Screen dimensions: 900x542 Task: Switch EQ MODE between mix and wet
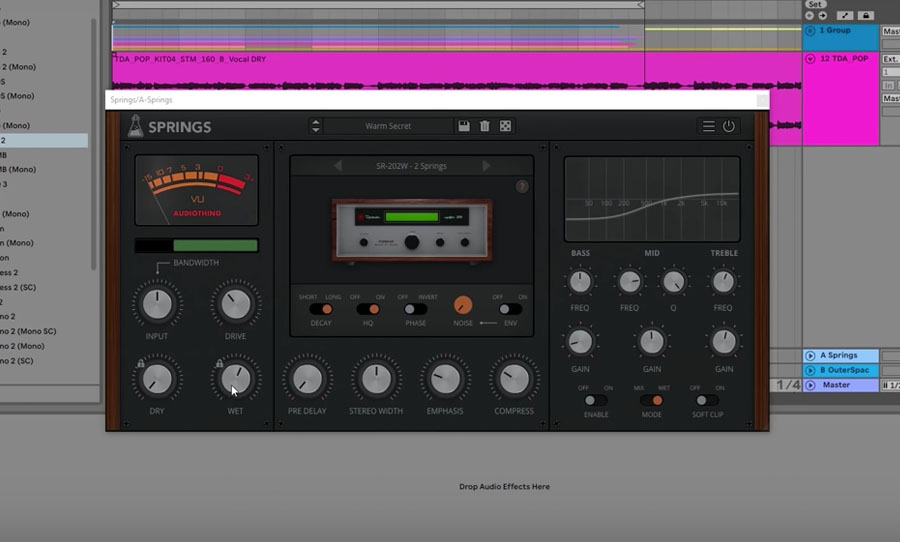(651, 400)
